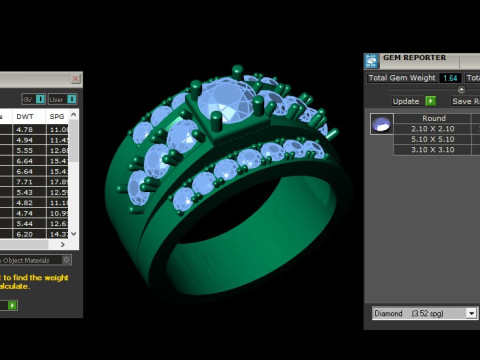480x360 pixels.
Task: Select the 3.10 X 3.10 gem row
Action: (433, 150)
